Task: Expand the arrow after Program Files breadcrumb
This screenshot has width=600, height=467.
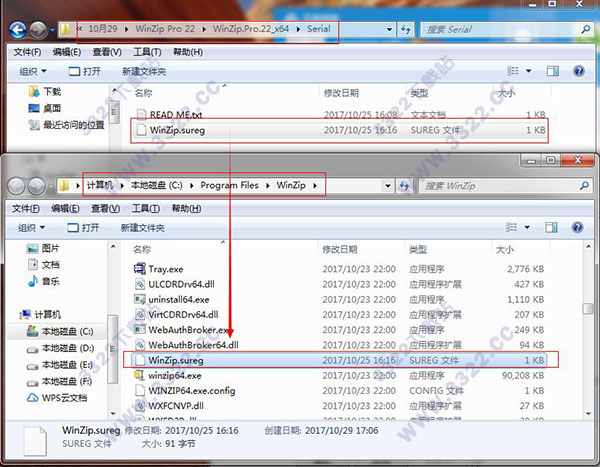Action: [268, 186]
